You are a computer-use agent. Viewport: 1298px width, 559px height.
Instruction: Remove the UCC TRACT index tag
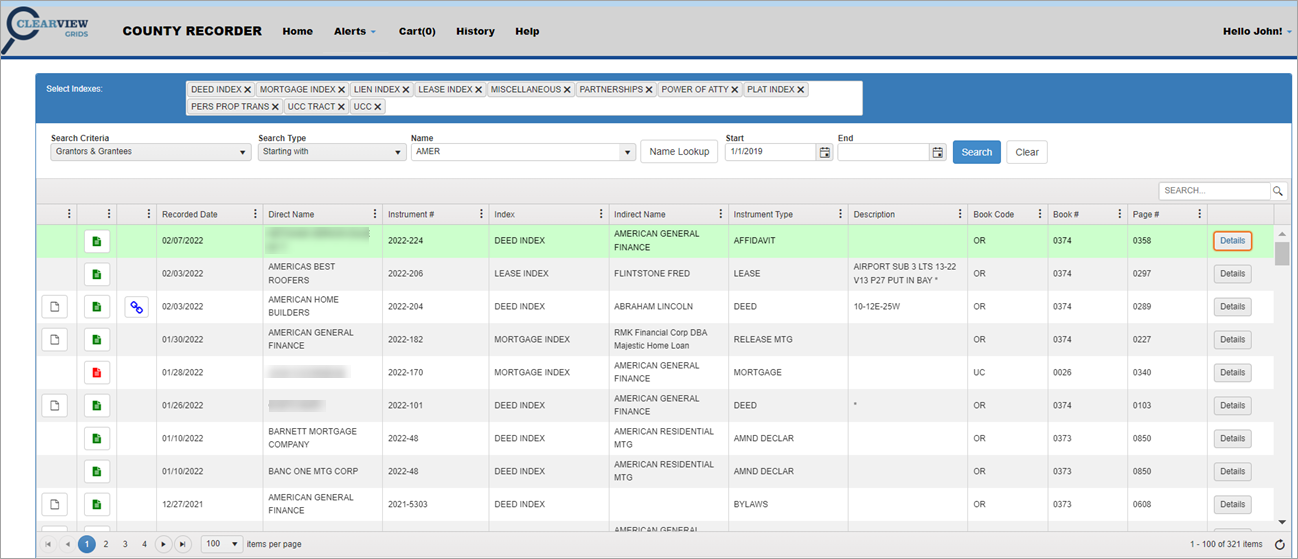pyautogui.click(x=341, y=107)
